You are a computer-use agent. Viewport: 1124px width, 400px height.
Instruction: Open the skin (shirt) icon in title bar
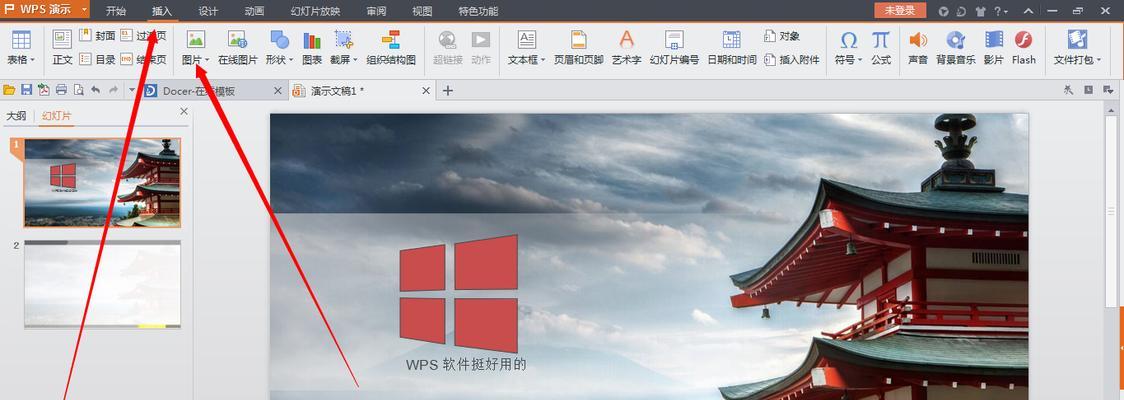[980, 11]
